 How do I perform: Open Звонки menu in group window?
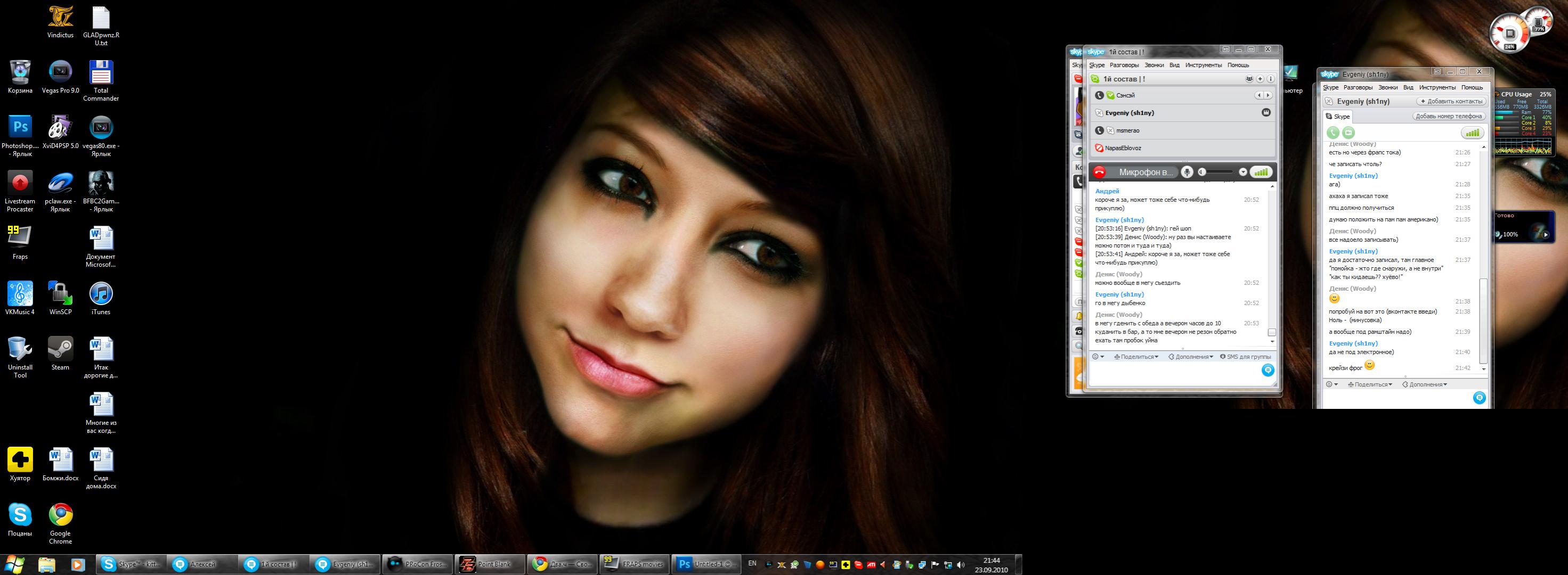tap(1153, 65)
